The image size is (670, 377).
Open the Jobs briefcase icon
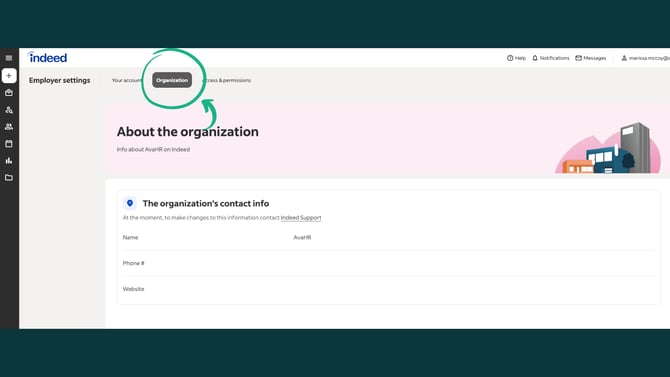pos(9,92)
